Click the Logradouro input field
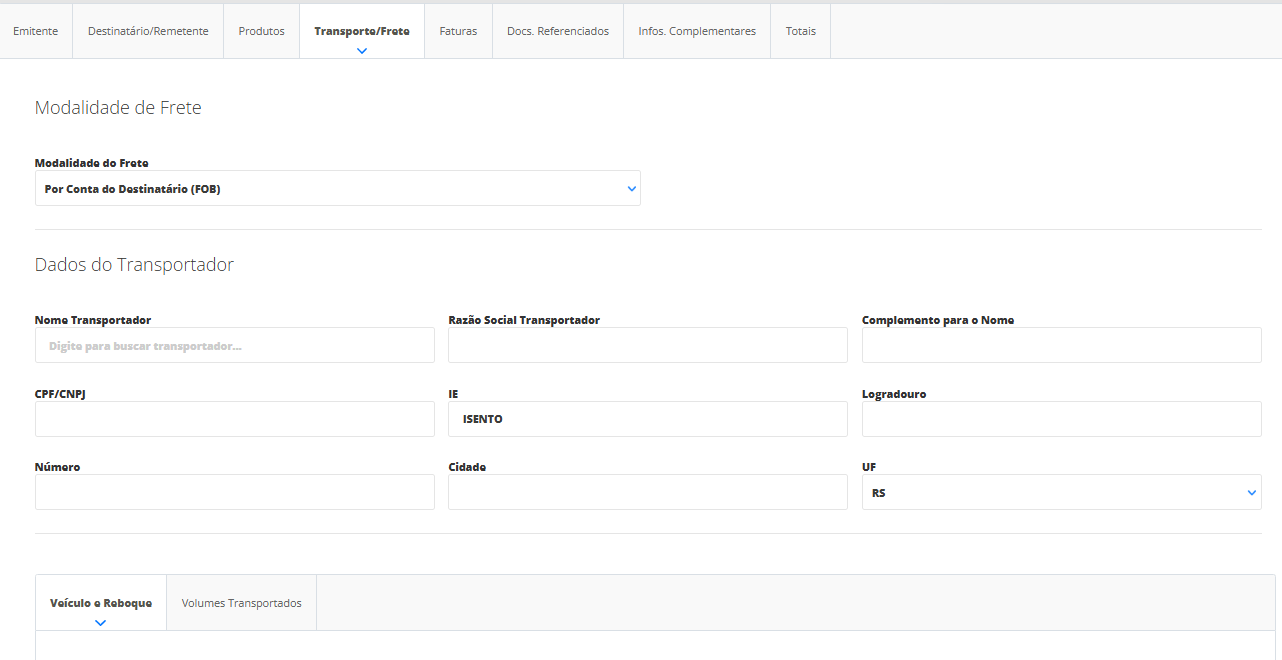This screenshot has height=660, width=1282. click(1061, 419)
